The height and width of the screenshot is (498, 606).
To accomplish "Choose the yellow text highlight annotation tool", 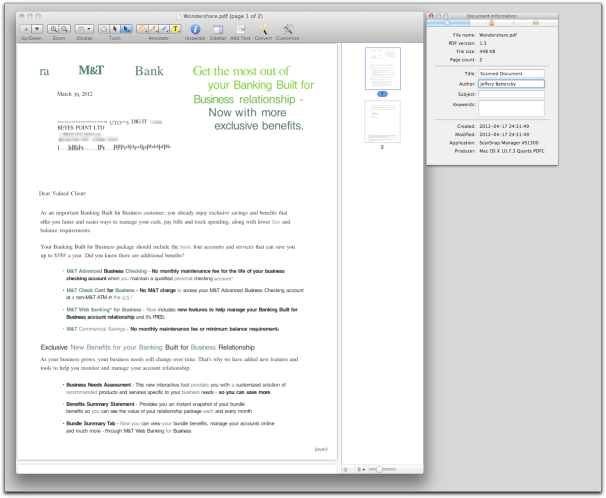I will click(x=175, y=29).
